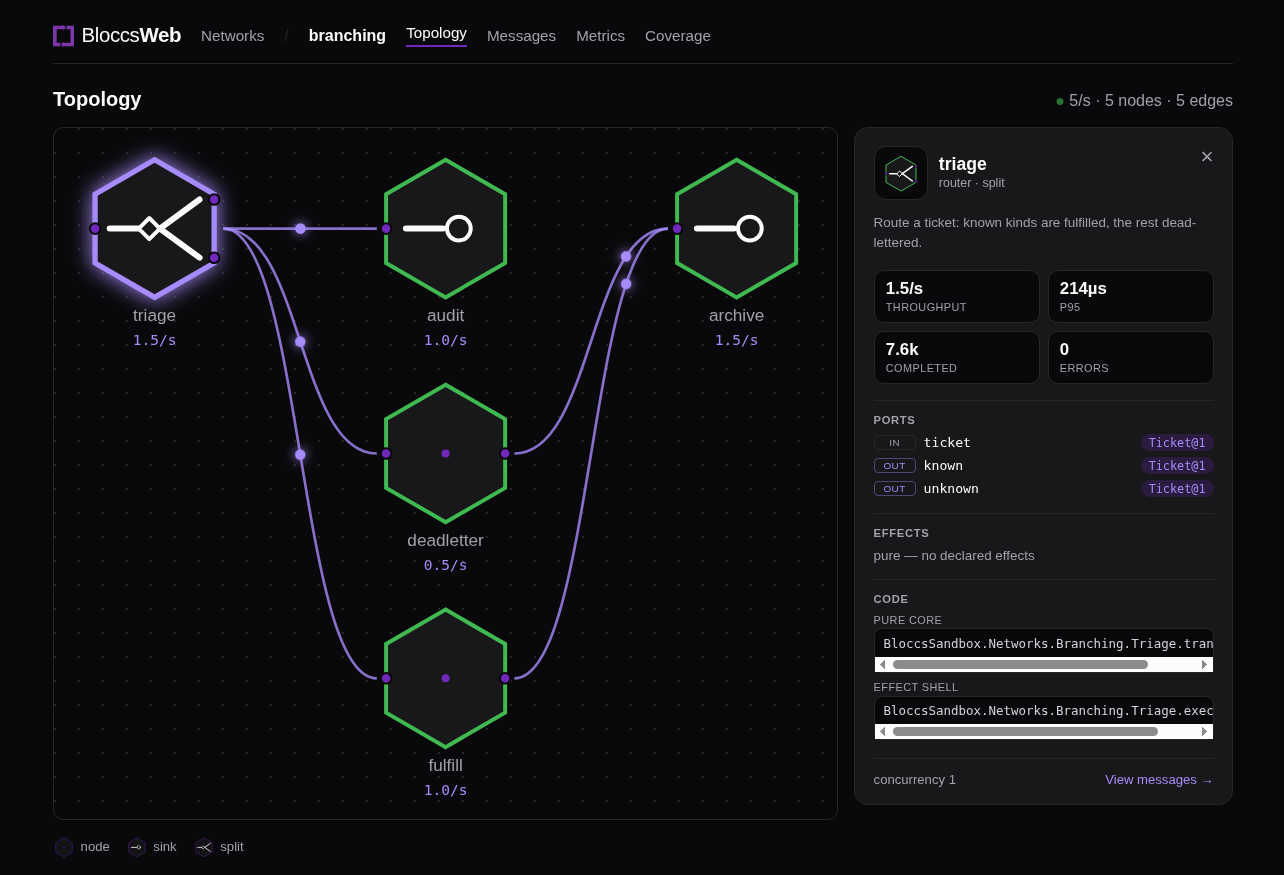The height and width of the screenshot is (875, 1284).
Task: Click the IN badge of ticket port
Action: tap(895, 443)
